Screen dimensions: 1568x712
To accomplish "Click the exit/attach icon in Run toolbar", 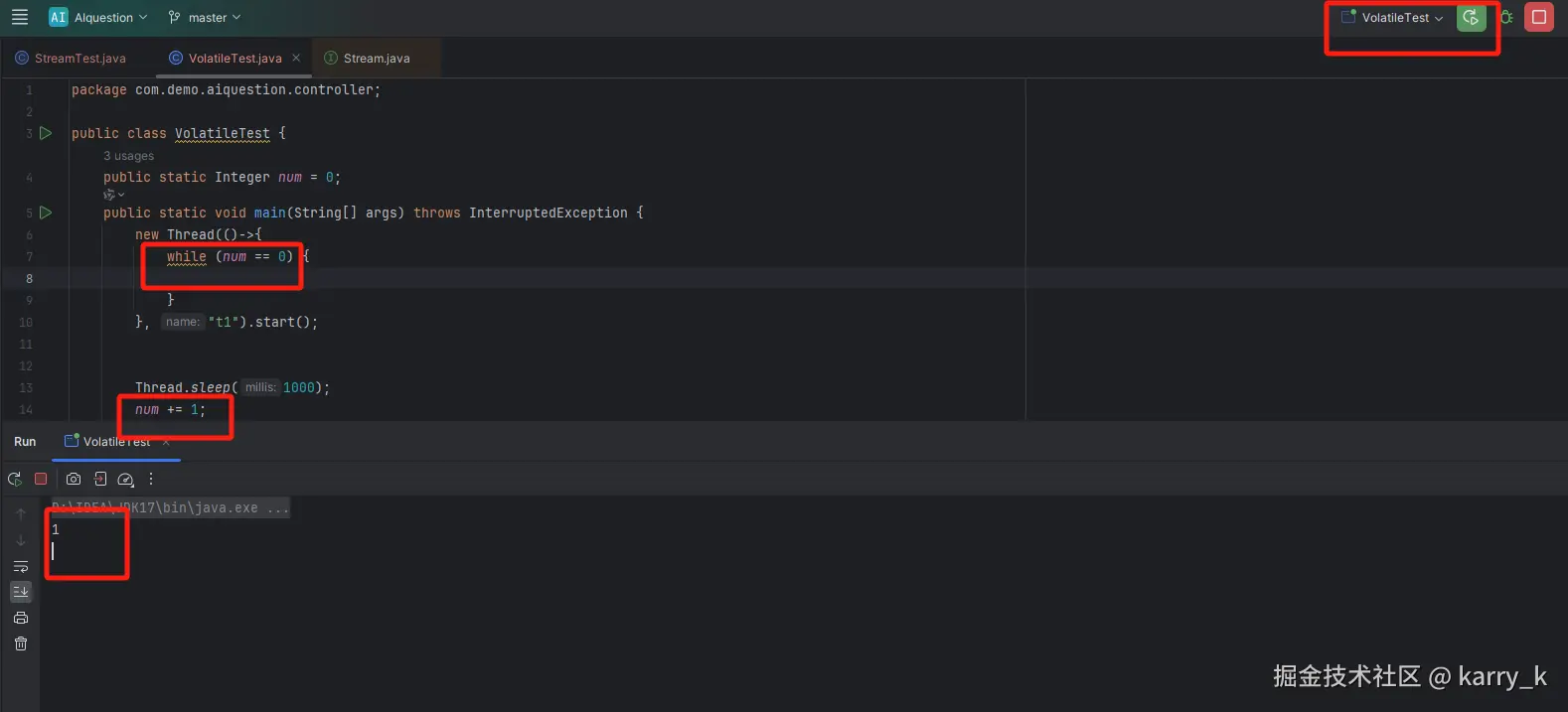I will tap(100, 479).
